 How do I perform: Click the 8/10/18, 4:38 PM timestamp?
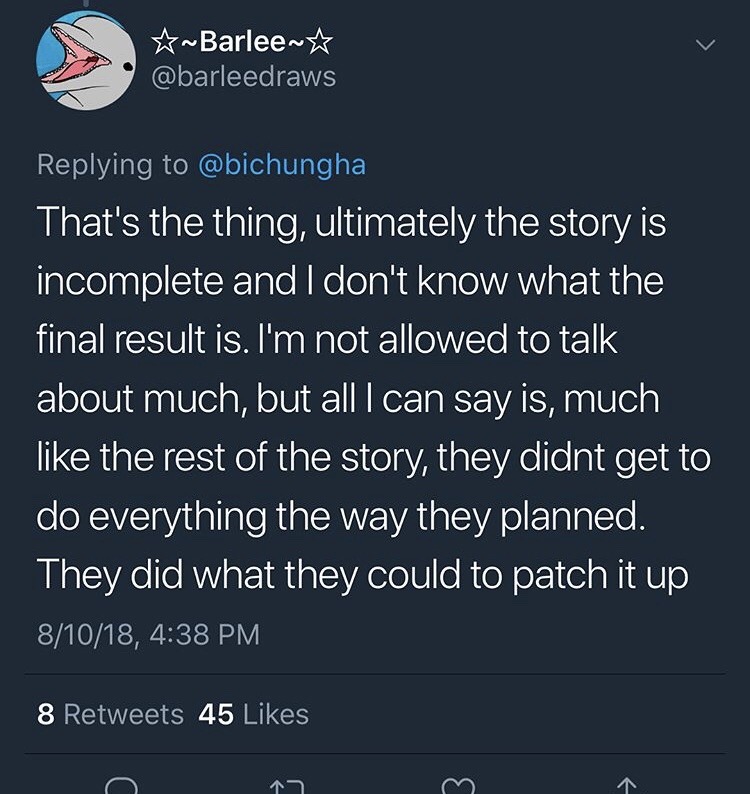[148, 634]
